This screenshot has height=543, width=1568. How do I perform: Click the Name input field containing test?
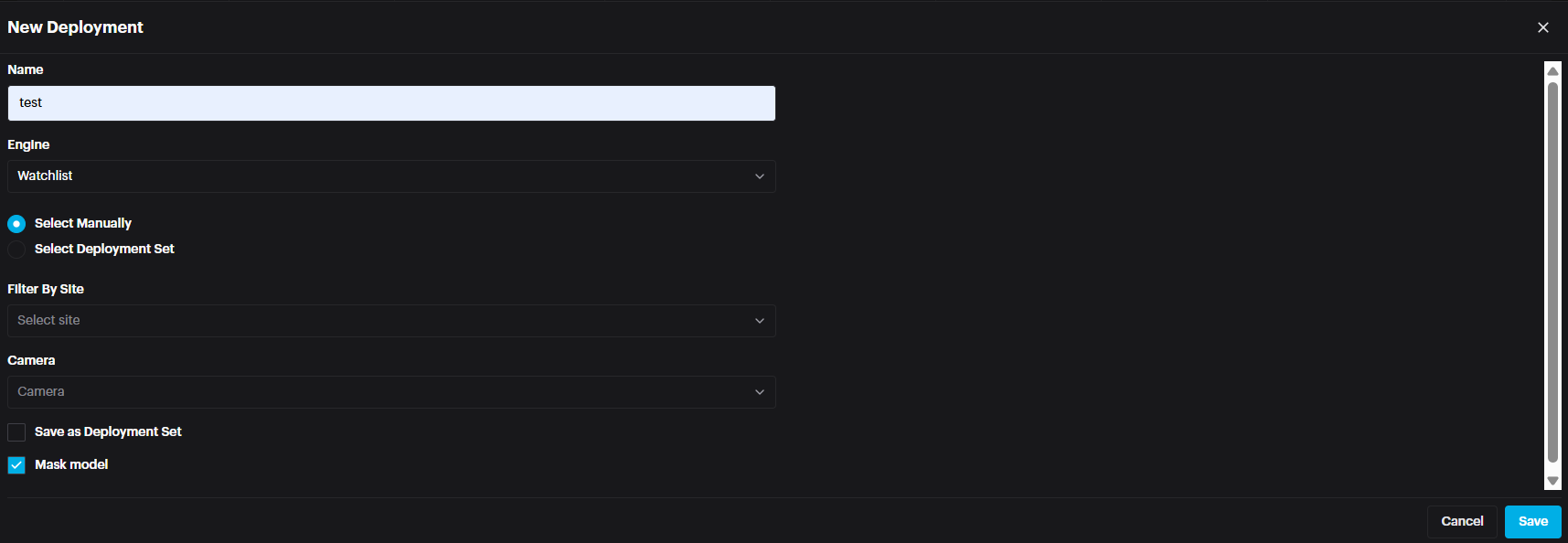coord(391,103)
